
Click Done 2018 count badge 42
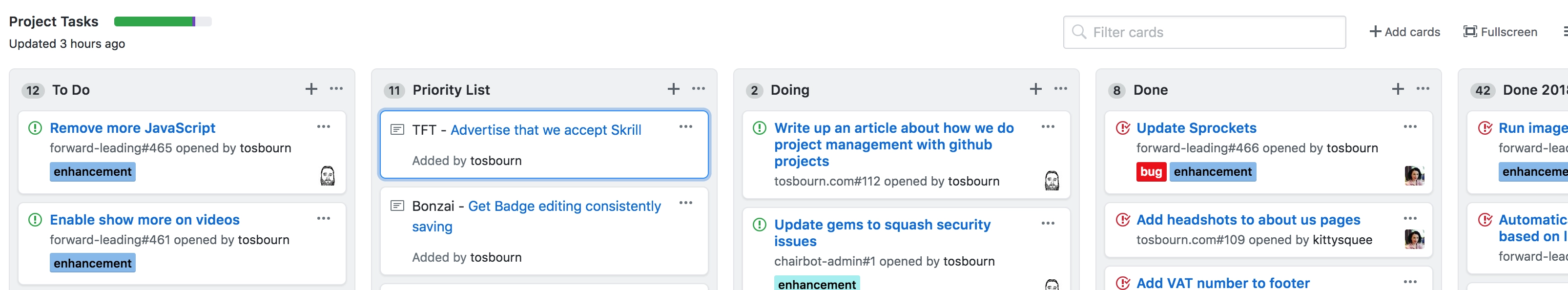tap(1483, 90)
